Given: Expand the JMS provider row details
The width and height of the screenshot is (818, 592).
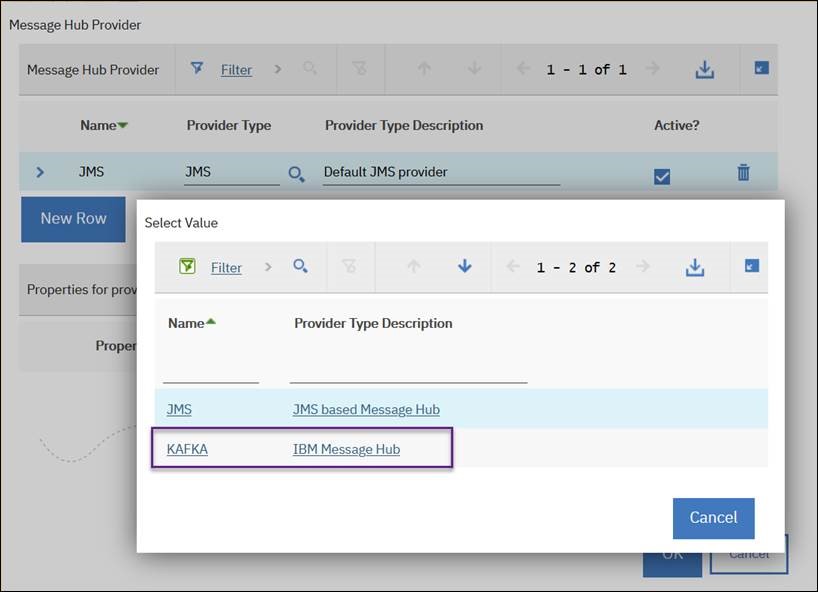Looking at the screenshot, I should point(40,171).
